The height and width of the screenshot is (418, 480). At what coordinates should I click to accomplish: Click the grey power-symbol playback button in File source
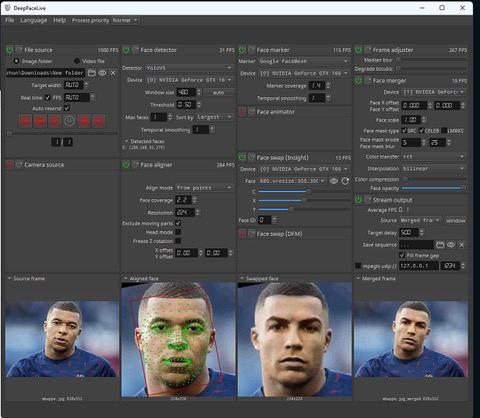point(69,121)
